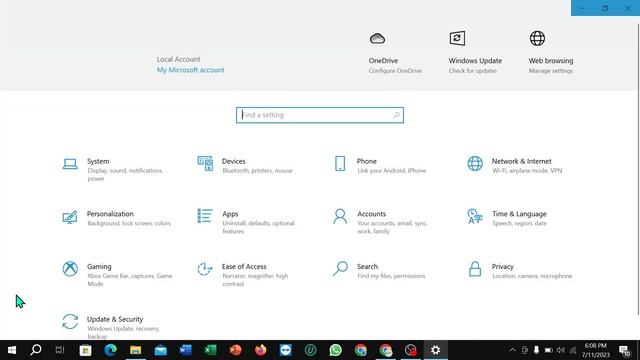
Task: Click the taskbar search magnifier
Action: point(36,350)
